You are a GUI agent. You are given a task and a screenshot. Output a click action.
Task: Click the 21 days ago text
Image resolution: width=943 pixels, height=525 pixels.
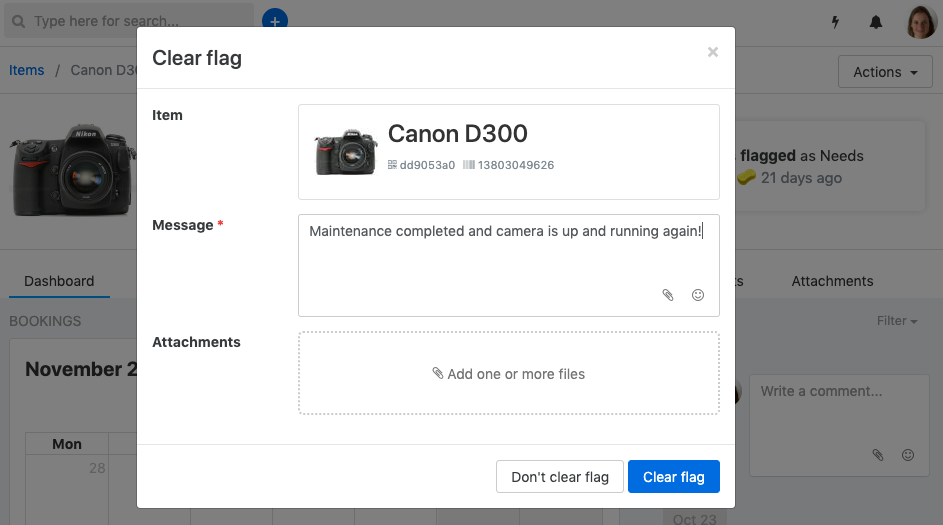click(x=801, y=178)
